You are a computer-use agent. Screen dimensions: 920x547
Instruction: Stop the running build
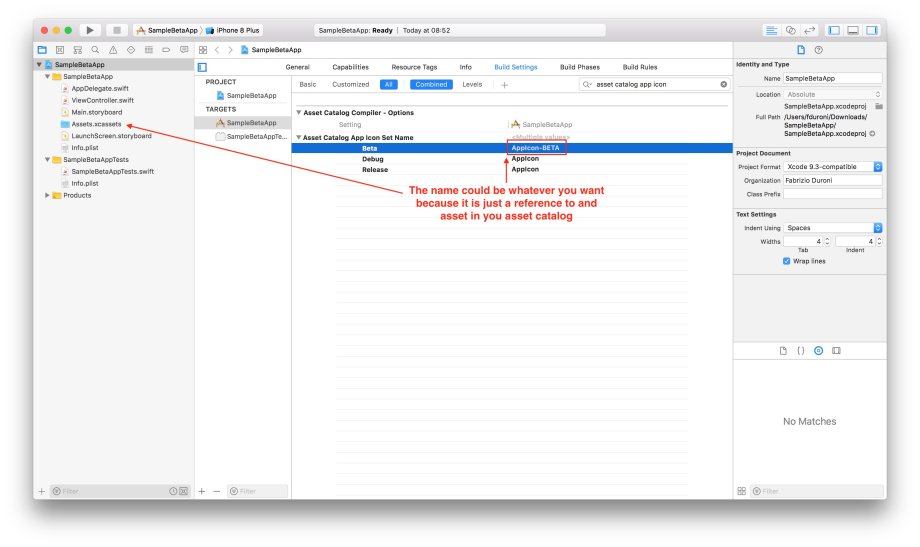point(116,30)
